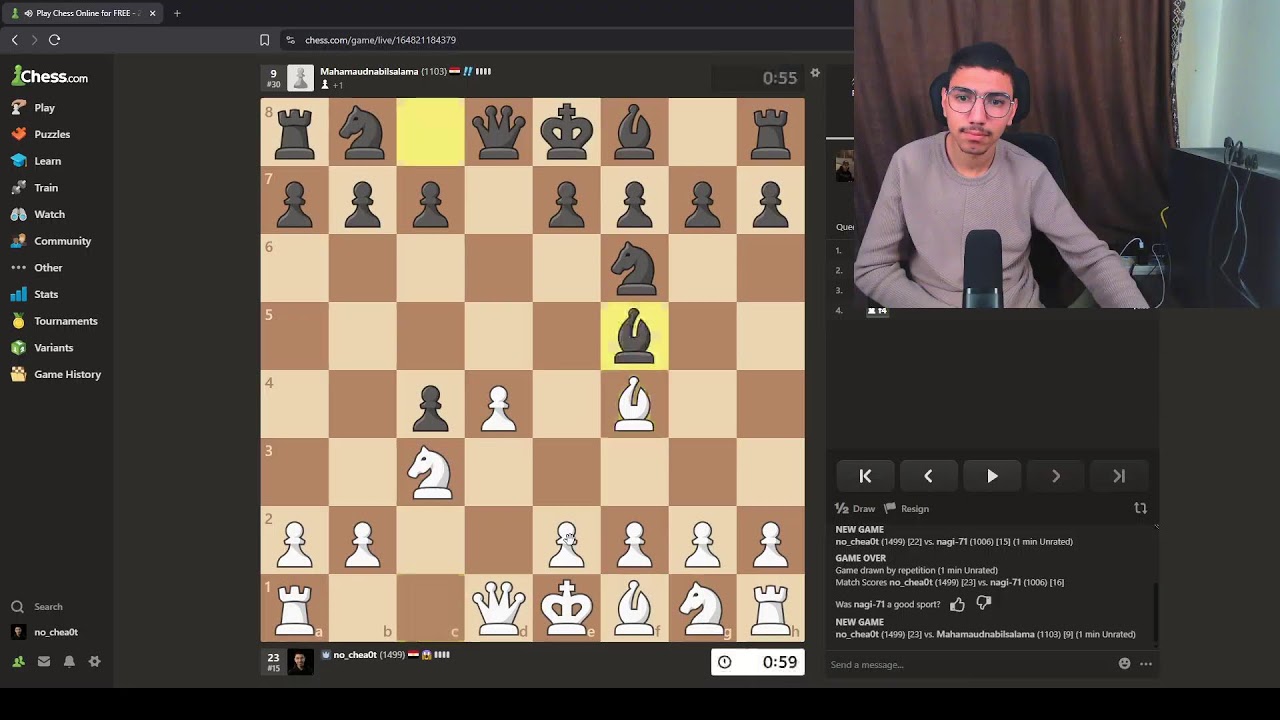Screen dimensions: 1280x720
Task: Select the white king on e1
Action: [x=566, y=607]
